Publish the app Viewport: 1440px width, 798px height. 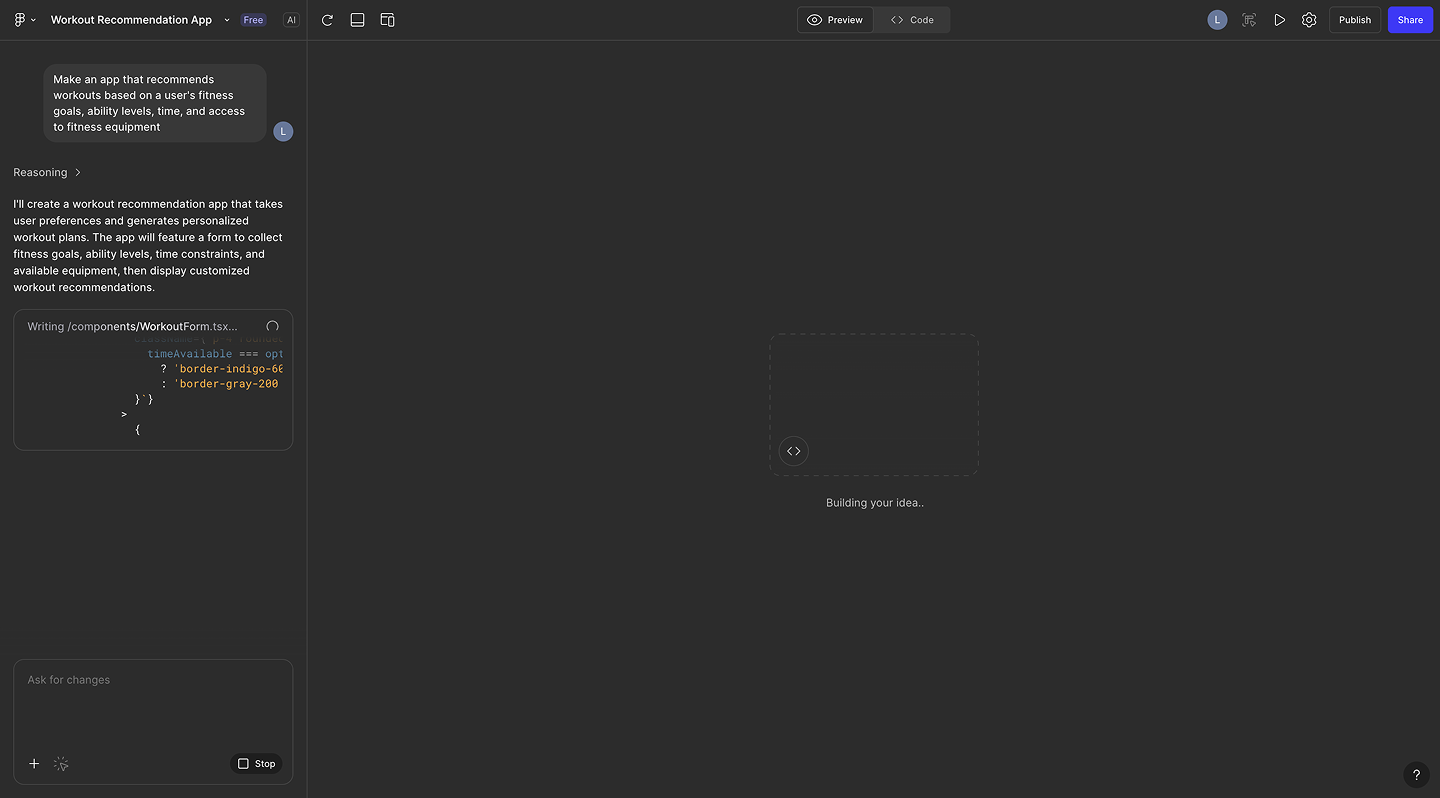1355,19
